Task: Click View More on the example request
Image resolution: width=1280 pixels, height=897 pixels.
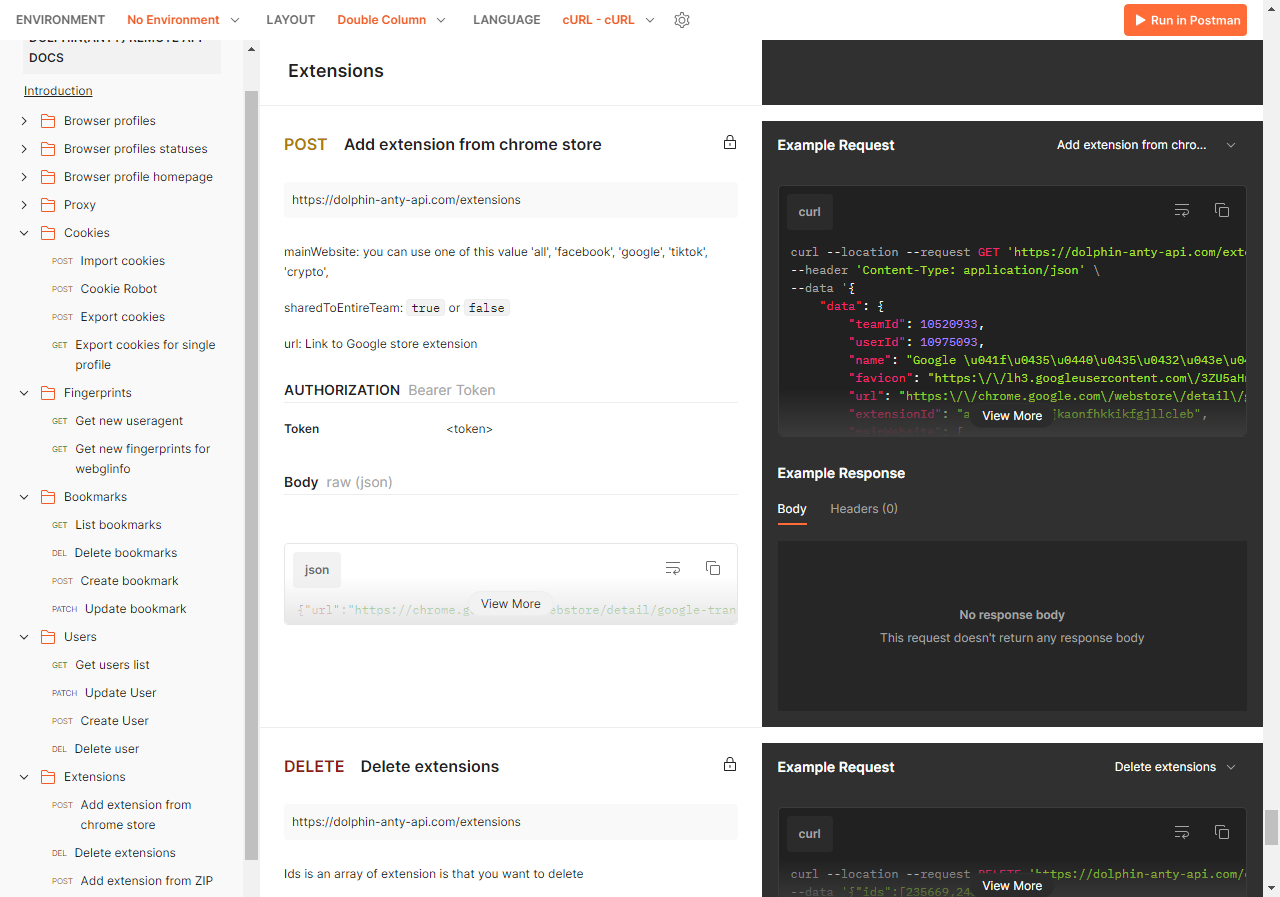Action: point(1011,416)
